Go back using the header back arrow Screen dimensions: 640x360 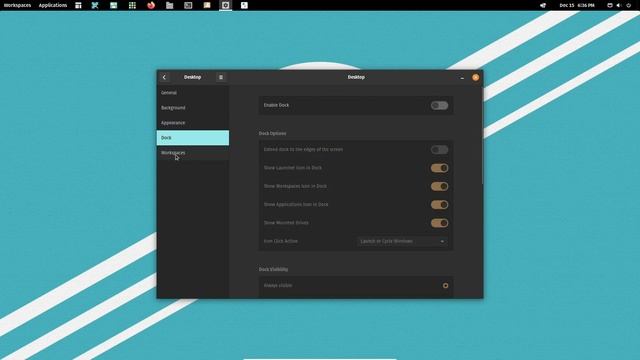click(164, 77)
